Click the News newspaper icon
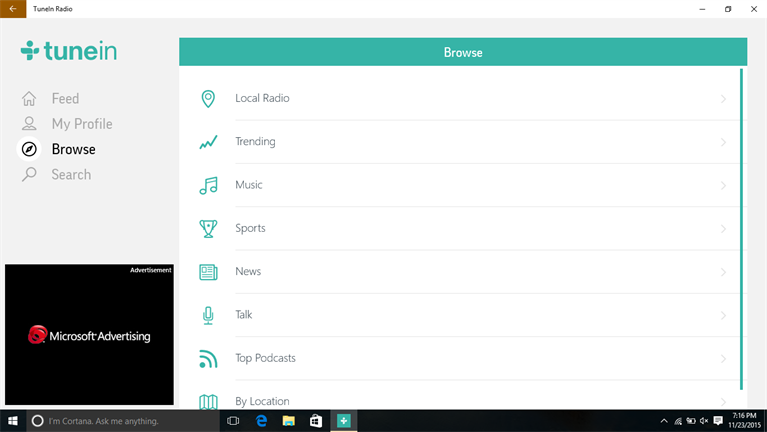The height and width of the screenshot is (432, 767). click(208, 272)
